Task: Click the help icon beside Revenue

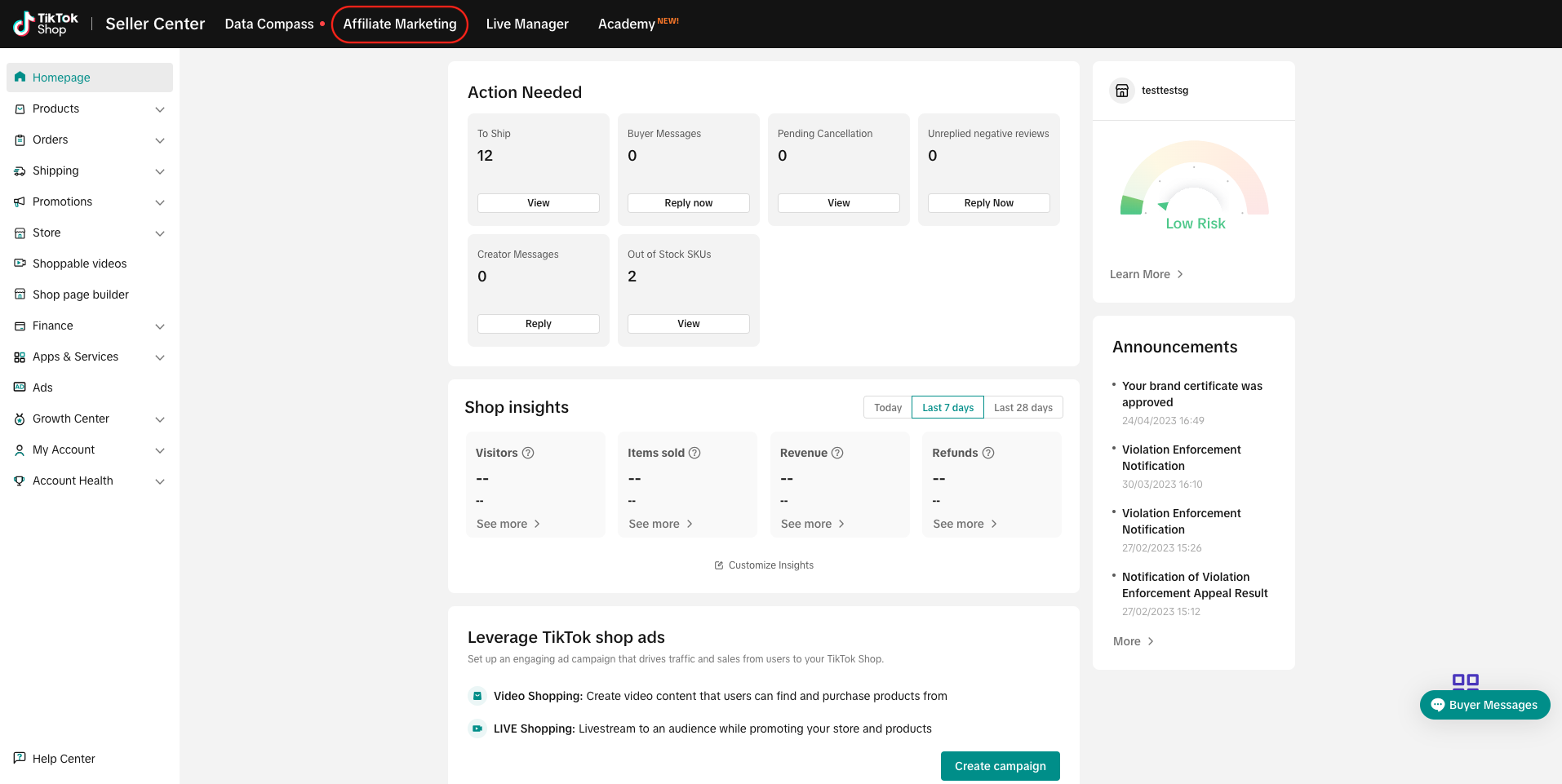Action: [837, 453]
